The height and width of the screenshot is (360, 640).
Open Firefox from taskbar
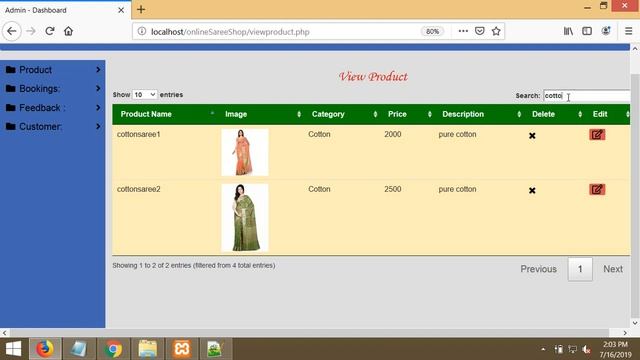45,349
